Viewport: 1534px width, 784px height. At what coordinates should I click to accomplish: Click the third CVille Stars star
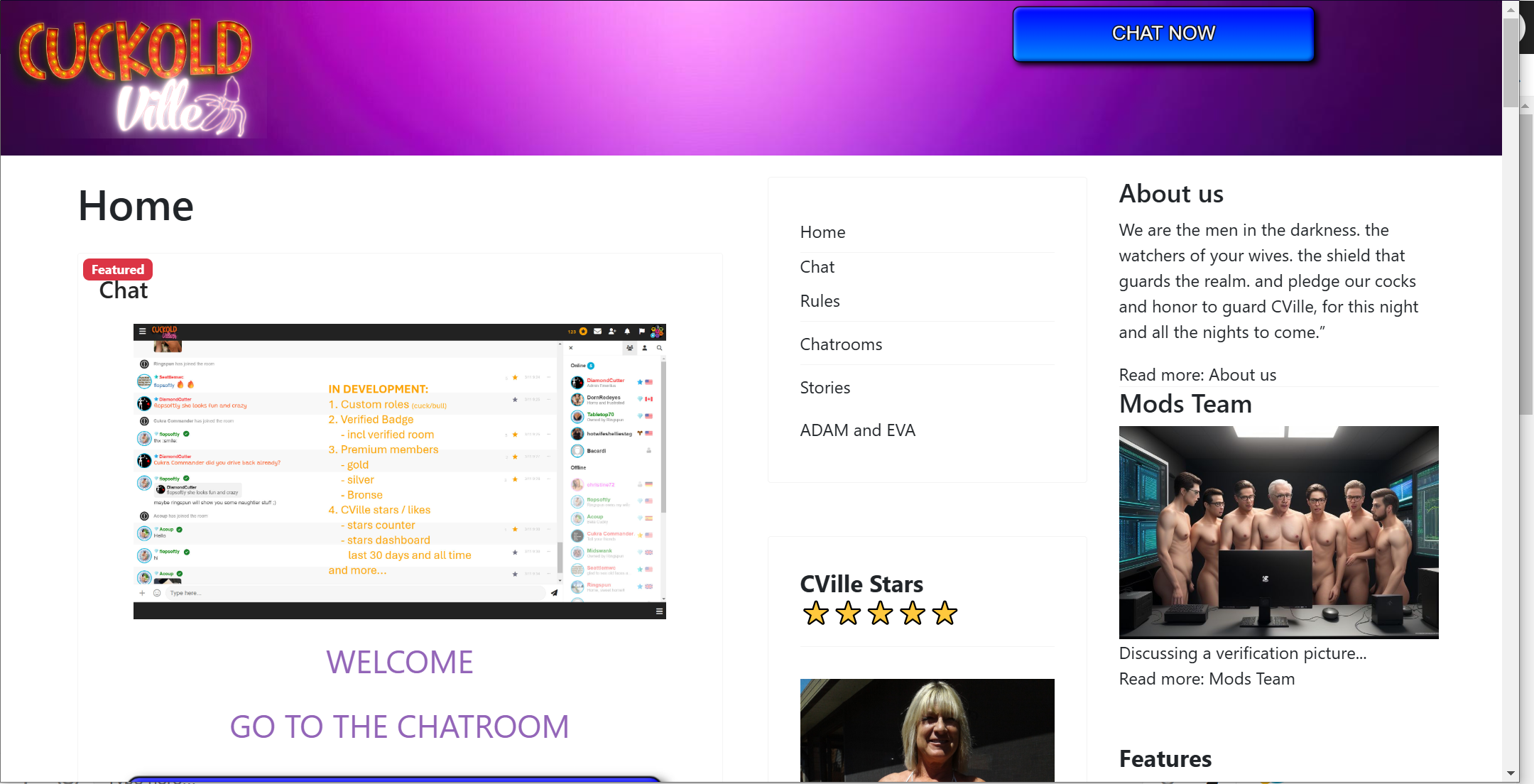tap(881, 613)
